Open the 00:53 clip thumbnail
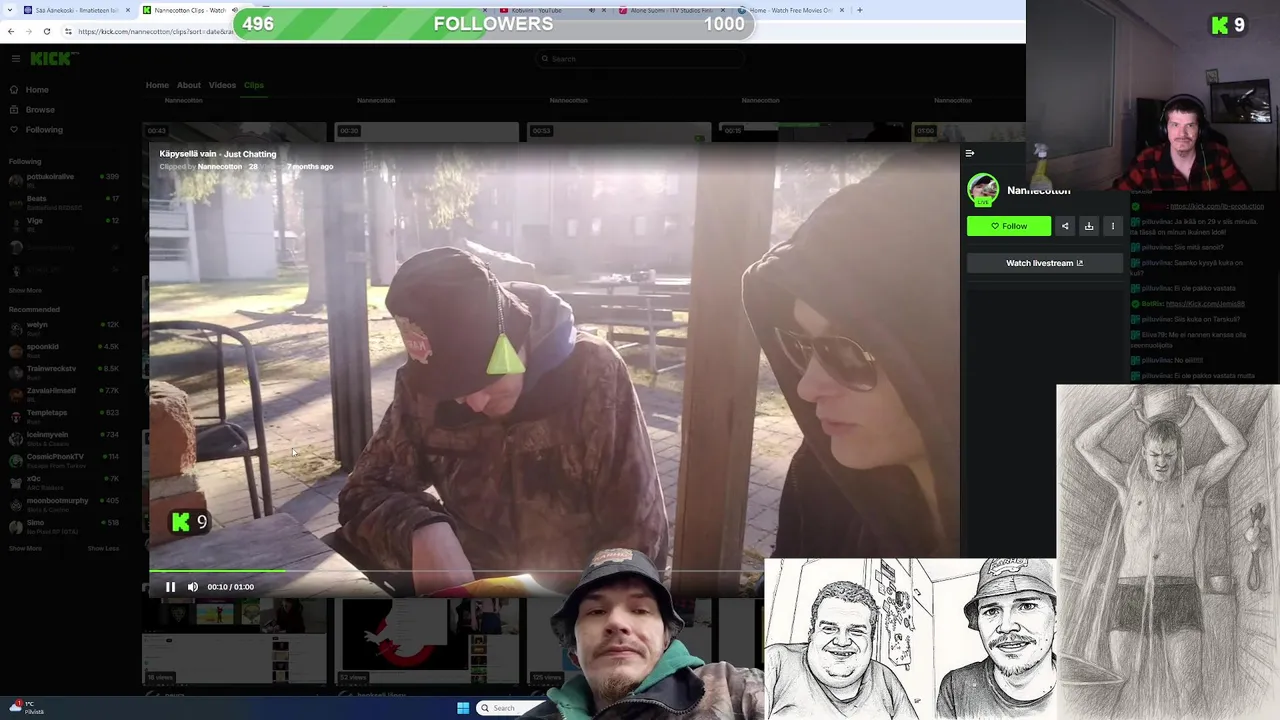This screenshot has width=1280, height=720. pyautogui.click(x=620, y=132)
